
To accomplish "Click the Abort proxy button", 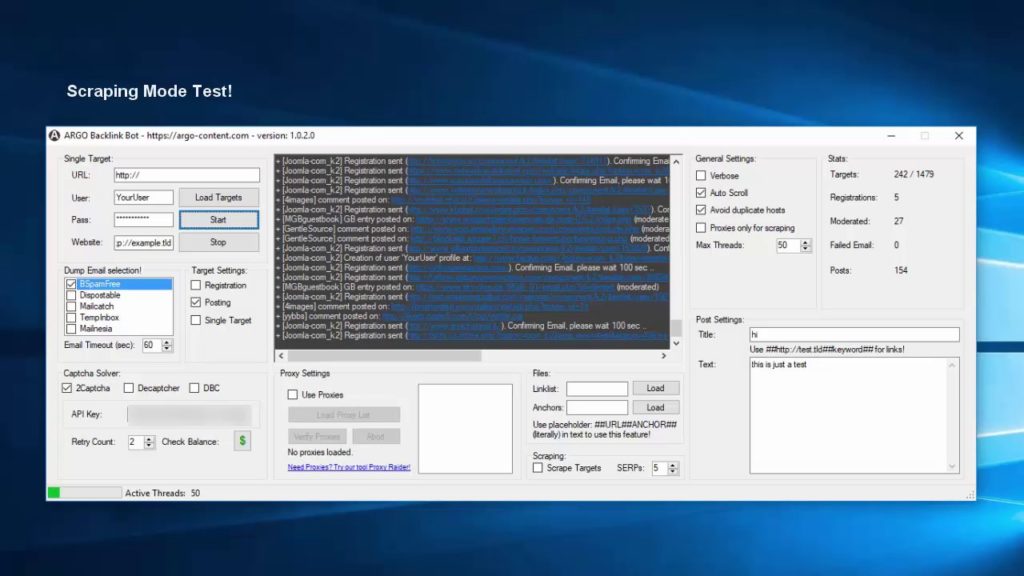I will [x=376, y=436].
